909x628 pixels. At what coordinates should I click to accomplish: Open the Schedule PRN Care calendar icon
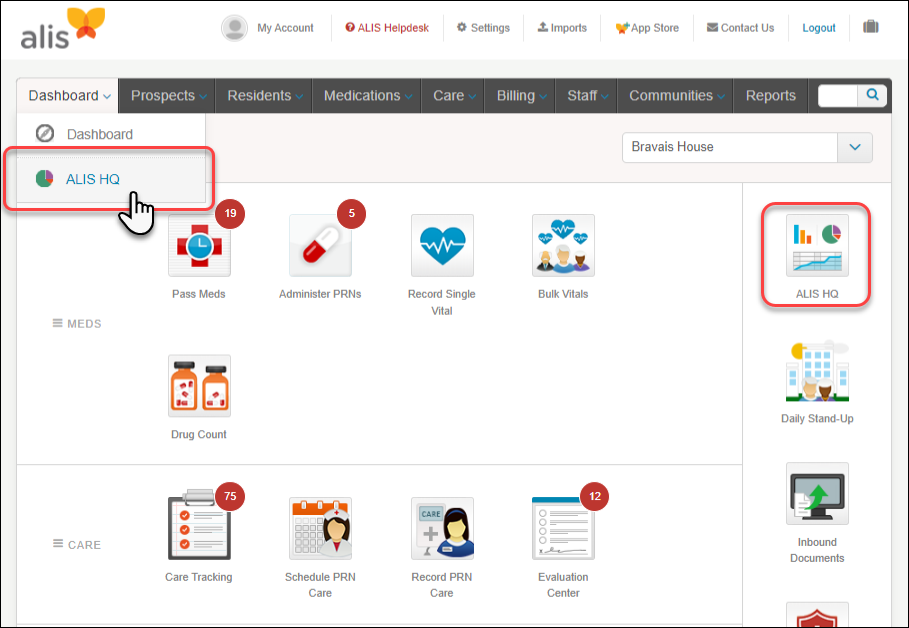320,528
